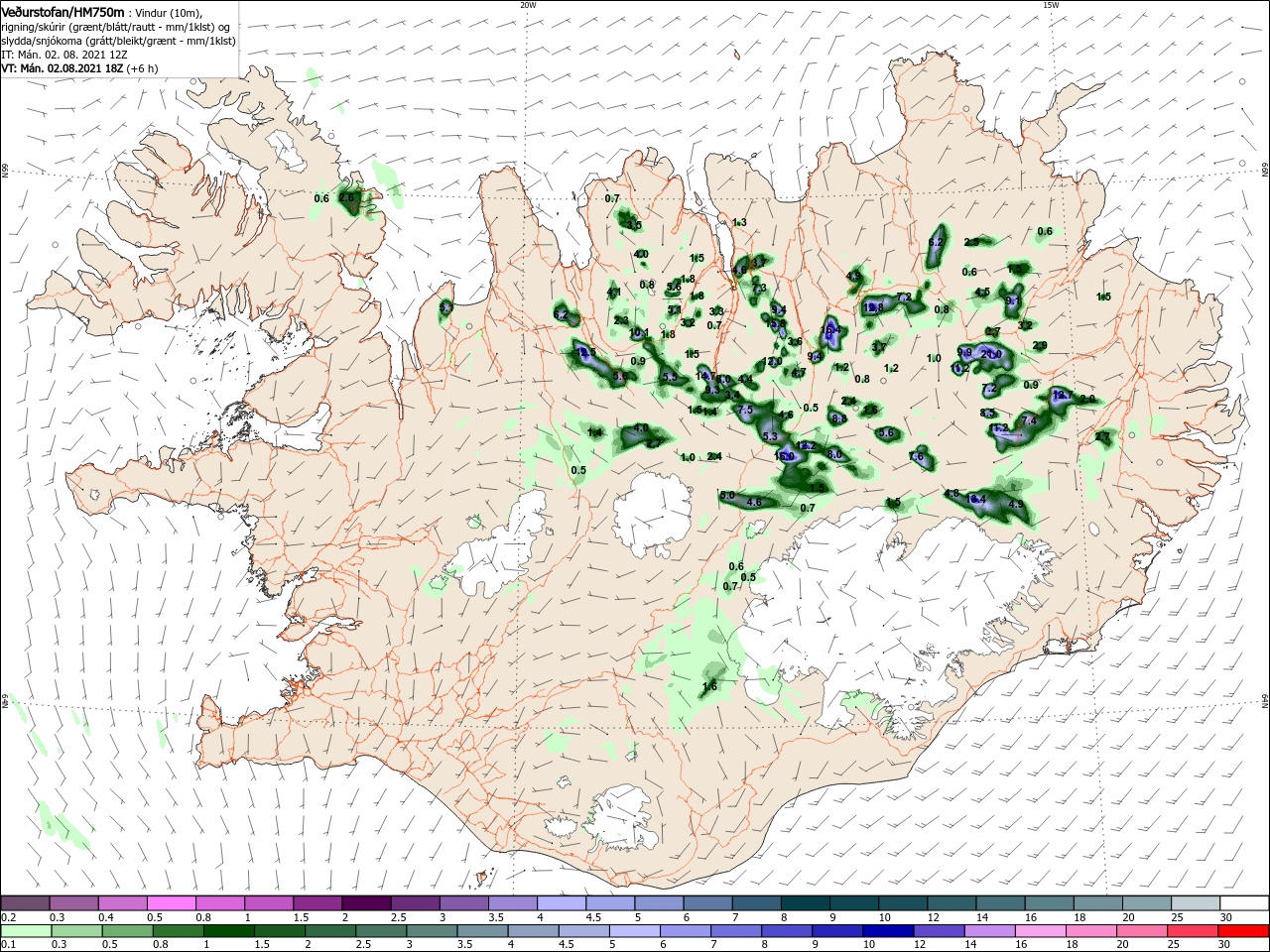The width and height of the screenshot is (1270, 952).
Task: Pick the light pink 16 swatch in the lower legend
Action: (x=1041, y=931)
